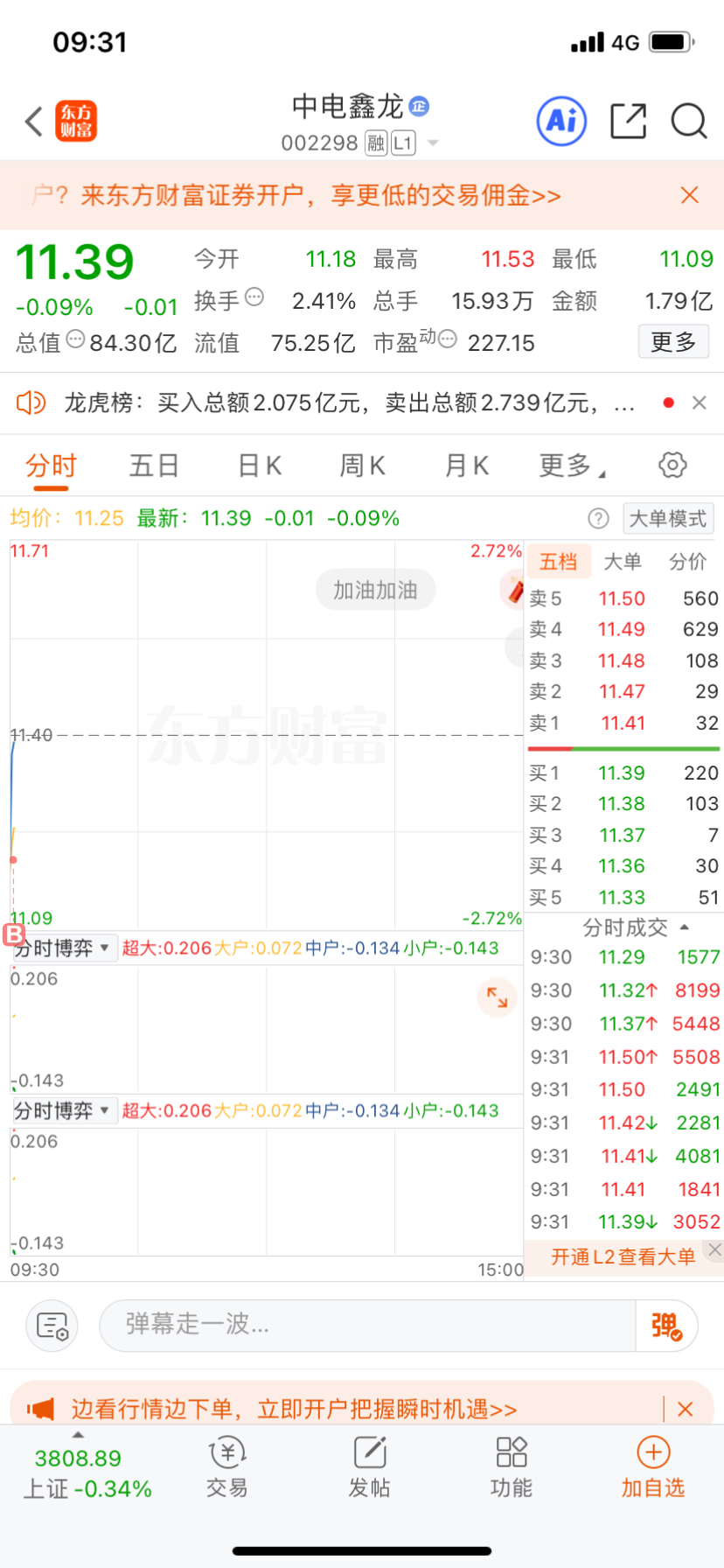Toggle 大单模式 button
The image size is (724, 1568).
point(668,519)
